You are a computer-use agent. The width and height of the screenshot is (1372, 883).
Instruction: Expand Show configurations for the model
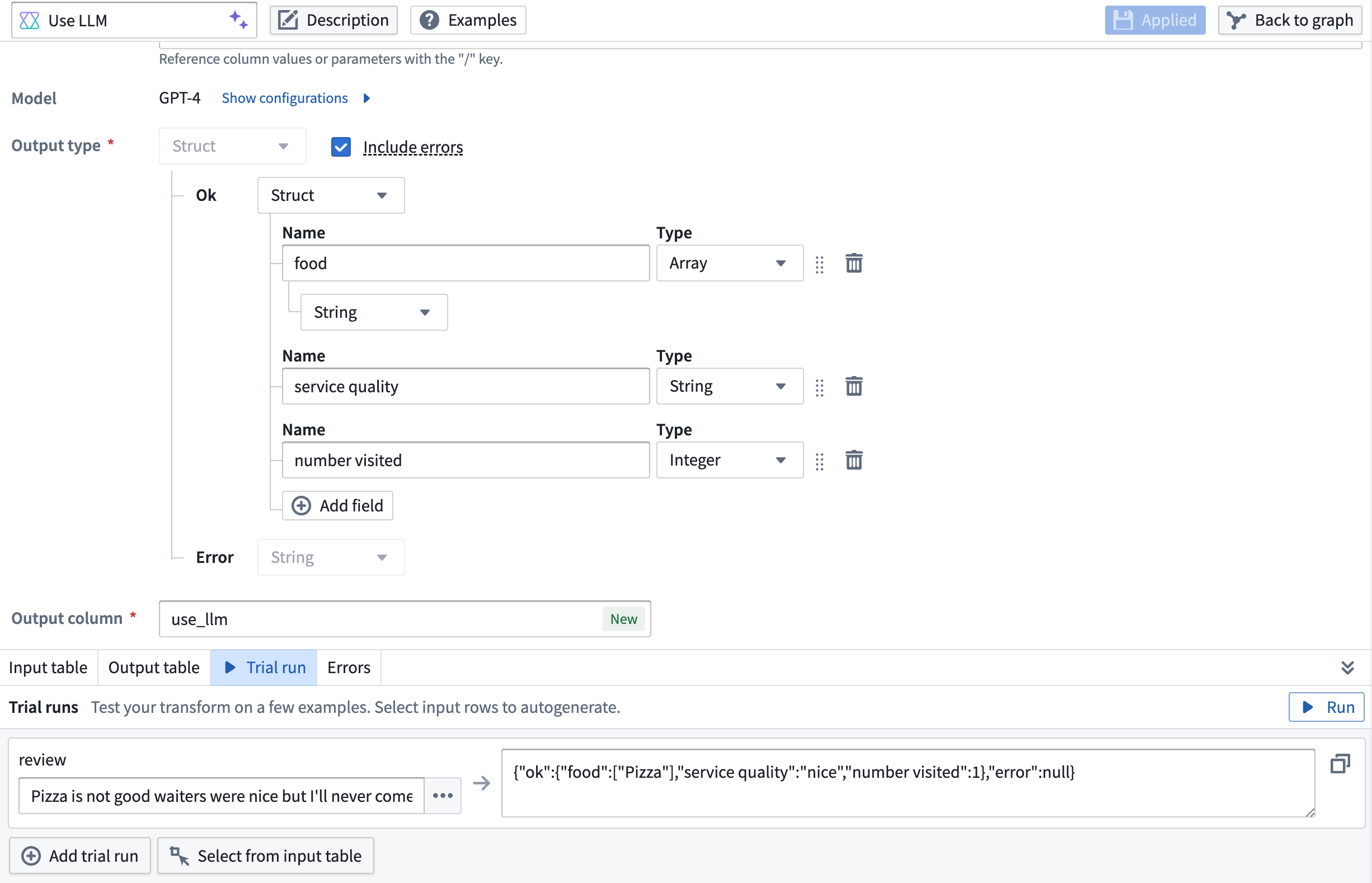coord(296,98)
